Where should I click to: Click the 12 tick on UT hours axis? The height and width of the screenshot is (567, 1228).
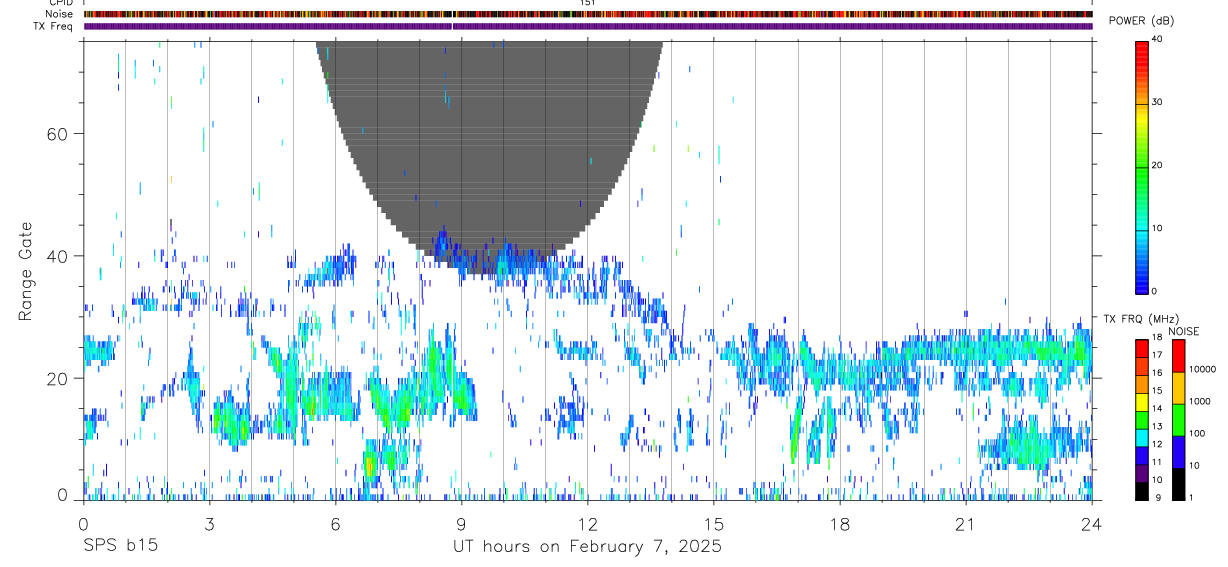point(587,524)
